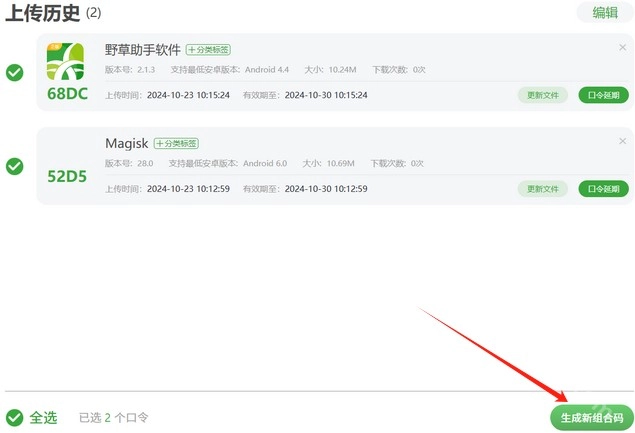Click the 生成新组合码 button
635x433 pixels.
tap(592, 418)
